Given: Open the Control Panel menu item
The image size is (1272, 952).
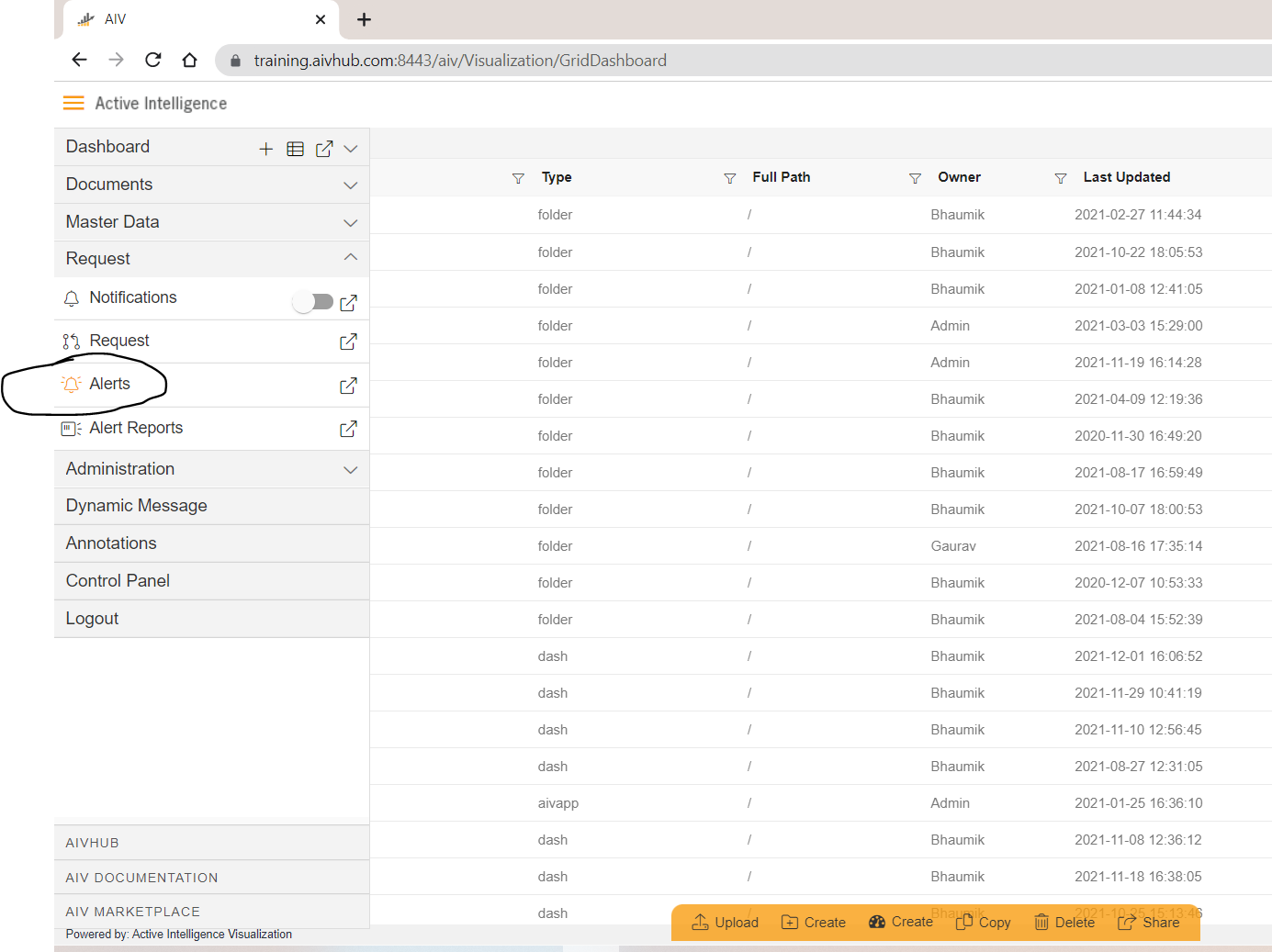Looking at the screenshot, I should click(x=212, y=581).
